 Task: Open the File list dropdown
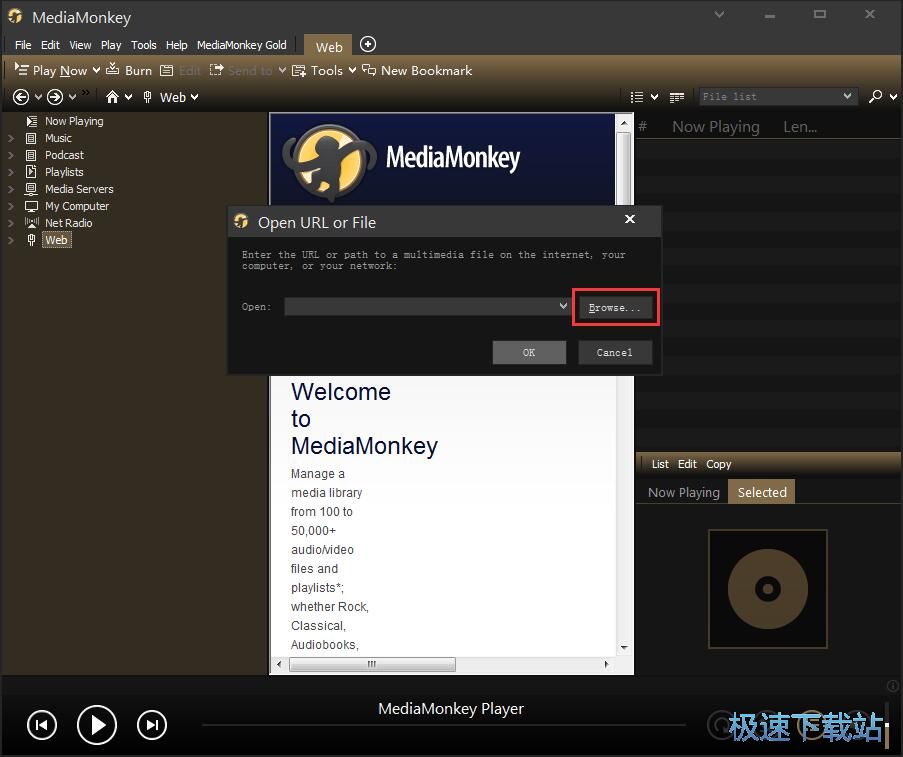tap(847, 97)
